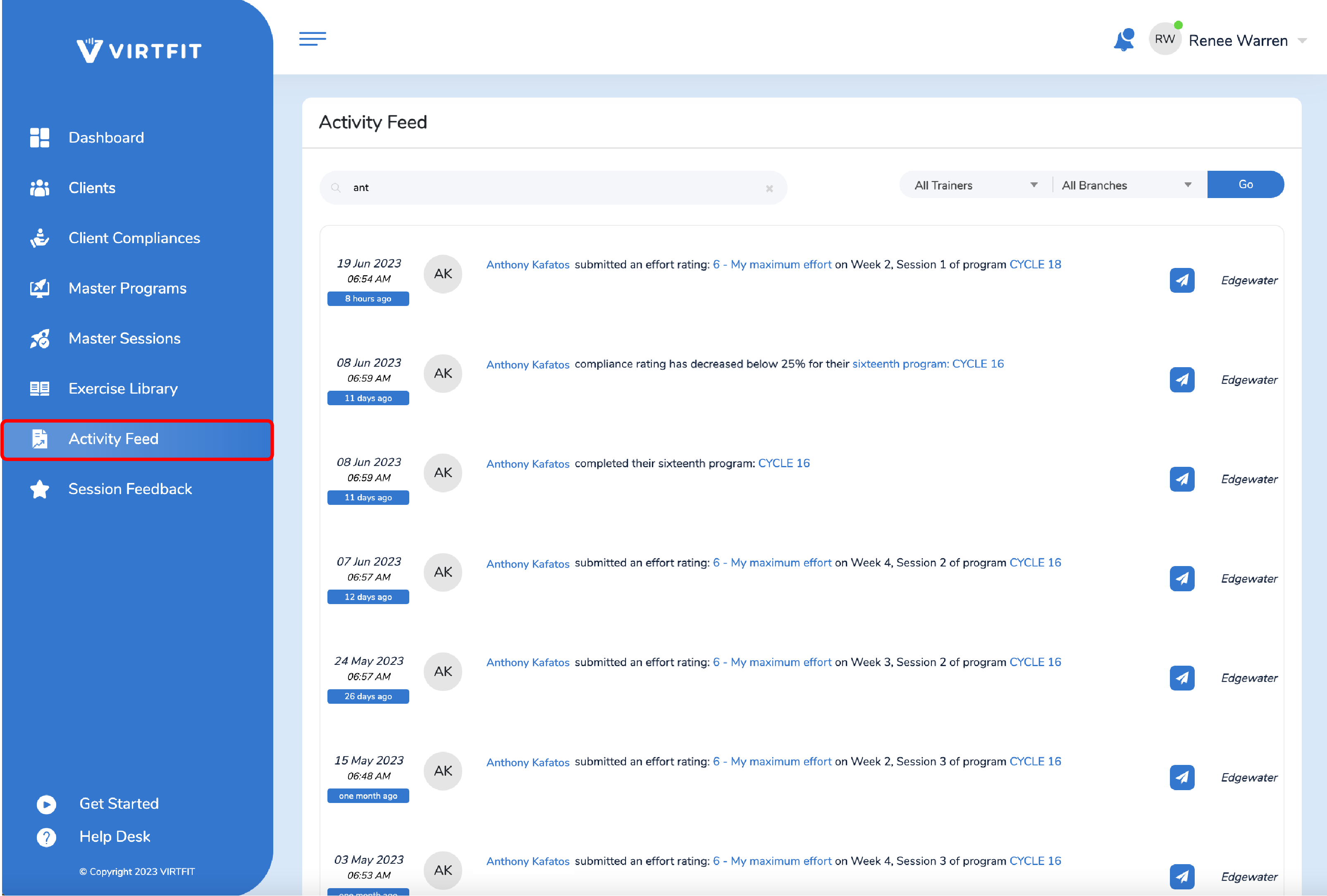Click send message icon for 19 Jun 2023 entry
The image size is (1327, 896).
[1182, 280]
